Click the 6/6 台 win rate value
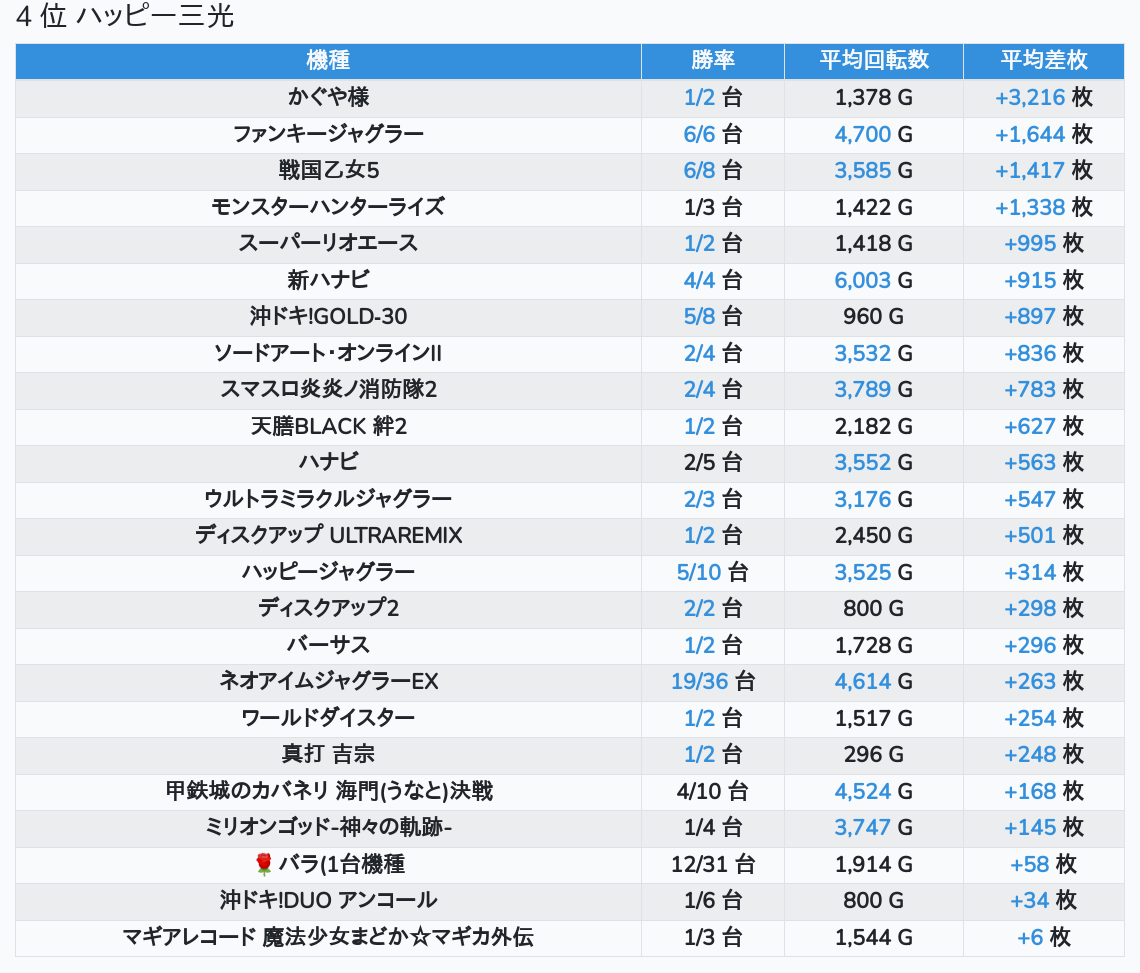The image size is (1140, 973). click(x=712, y=135)
